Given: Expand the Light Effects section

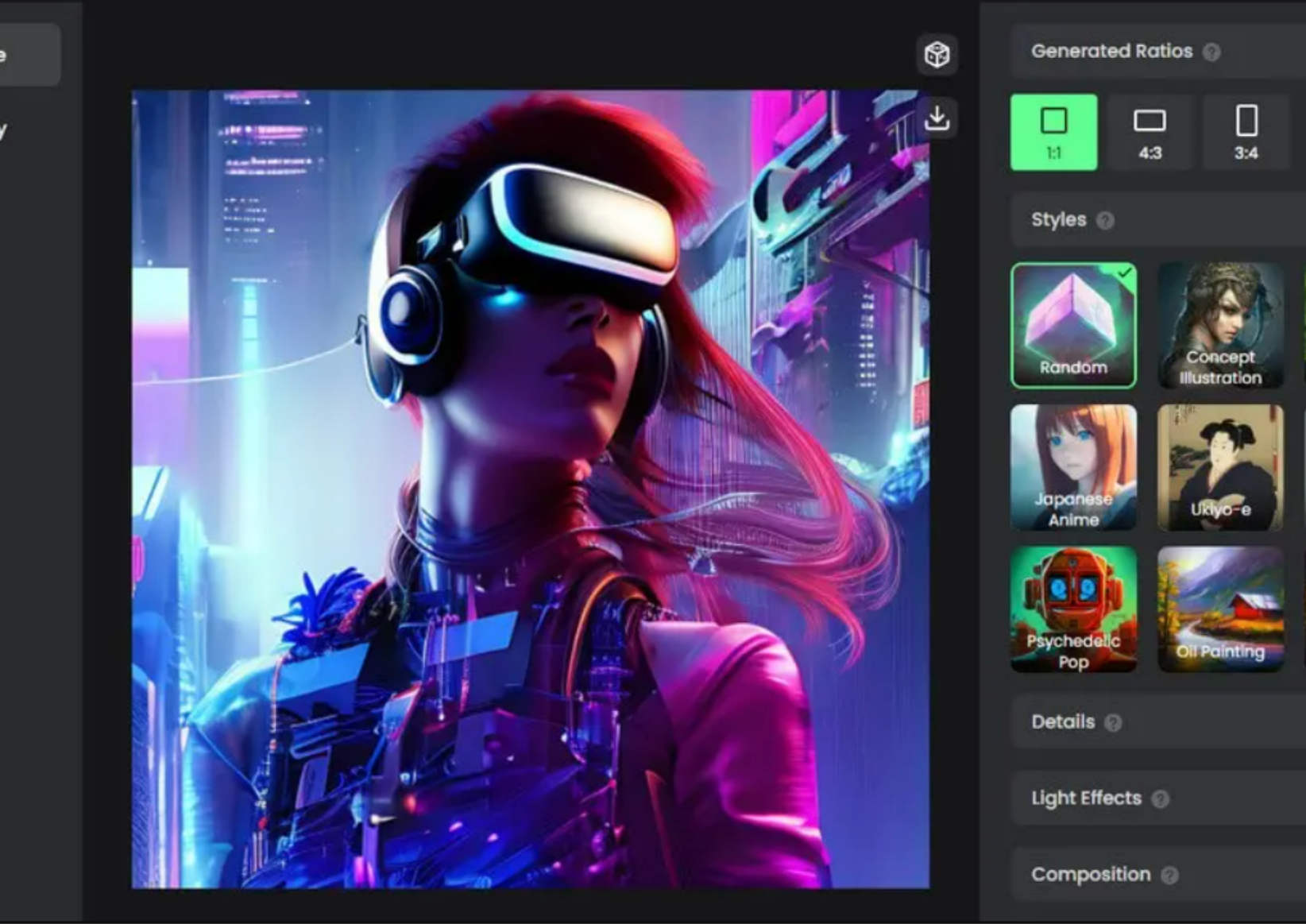Looking at the screenshot, I should tap(1086, 798).
